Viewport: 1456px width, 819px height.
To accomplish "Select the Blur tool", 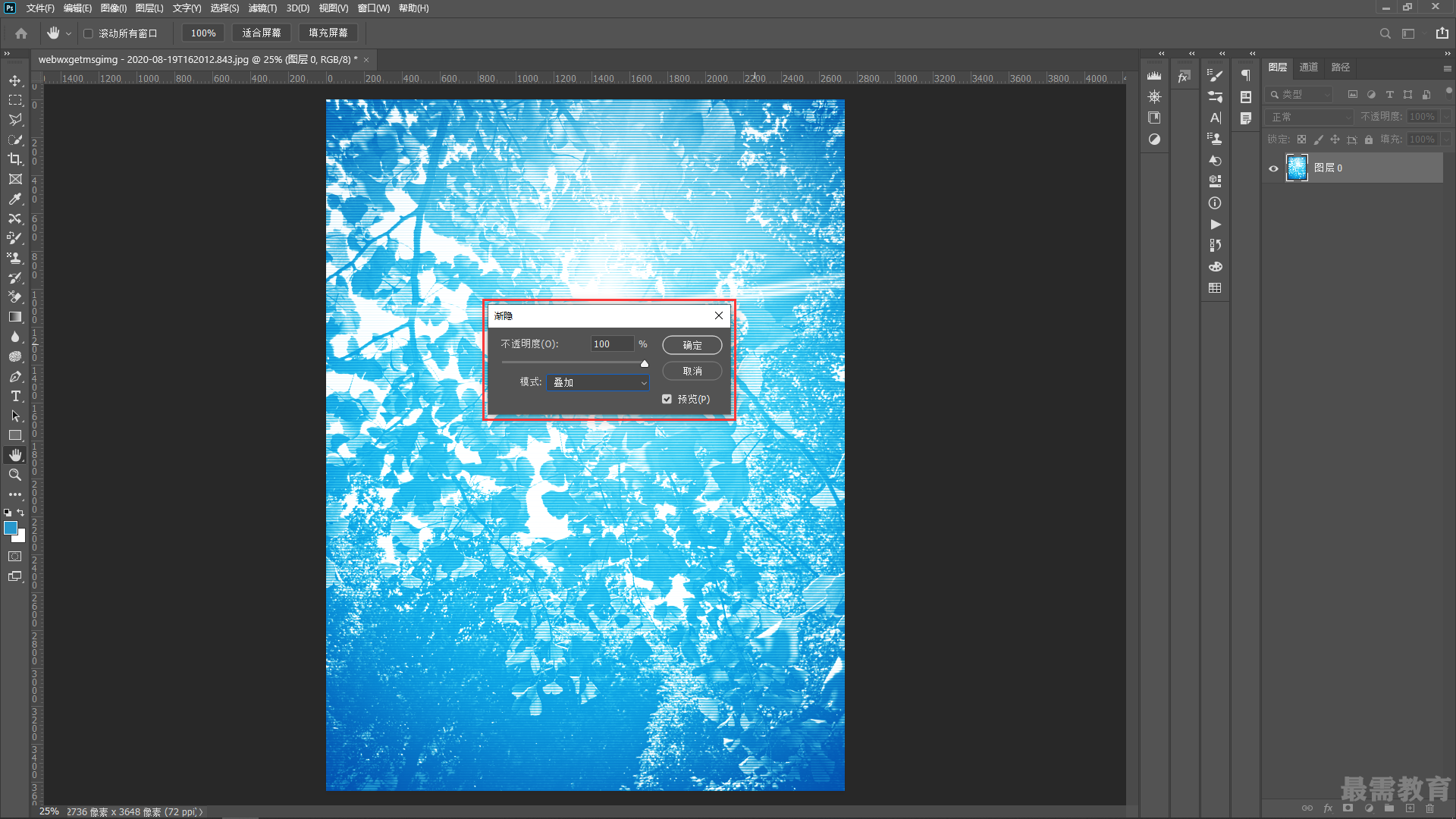I will [15, 337].
